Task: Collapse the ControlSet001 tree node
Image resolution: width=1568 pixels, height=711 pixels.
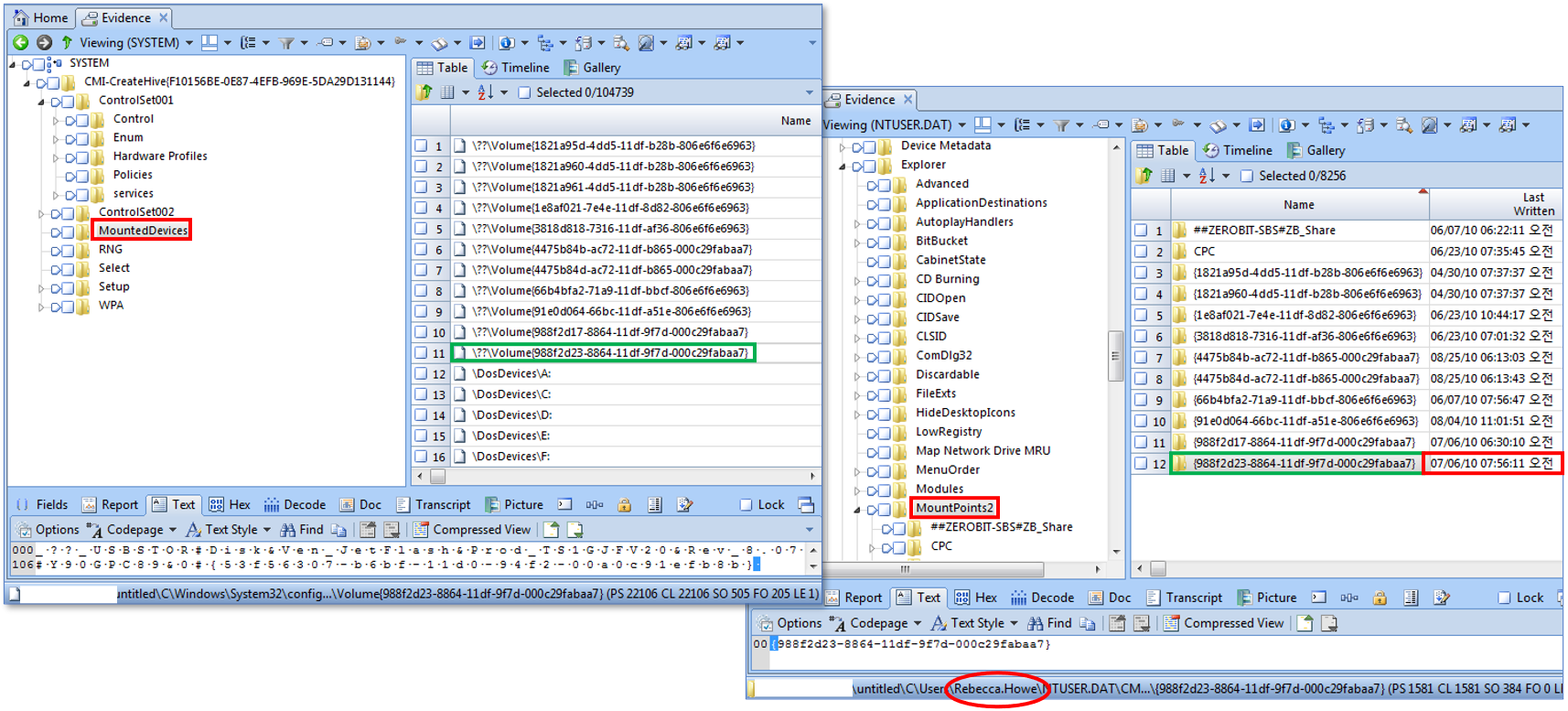Action: (41, 102)
